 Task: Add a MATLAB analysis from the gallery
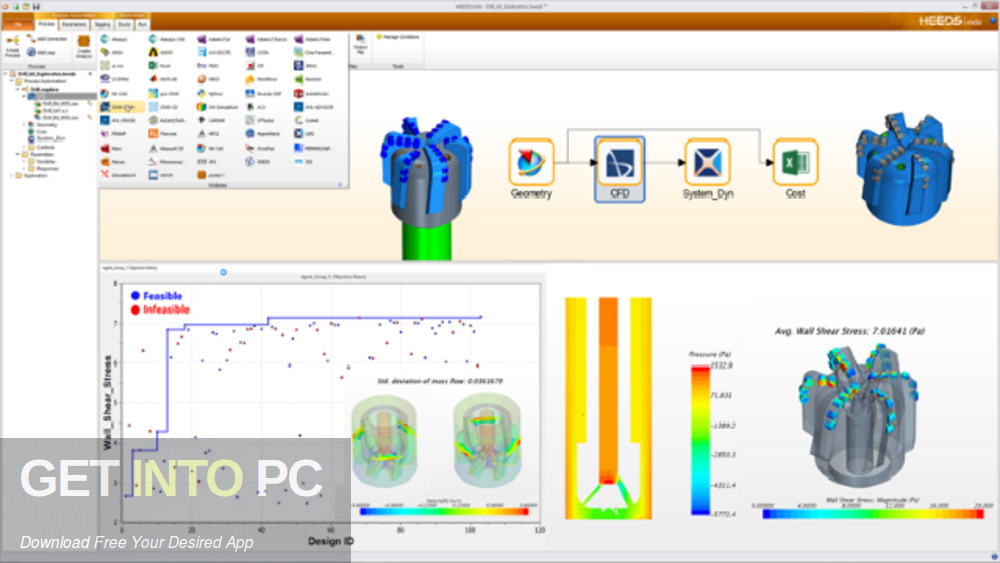(163, 79)
